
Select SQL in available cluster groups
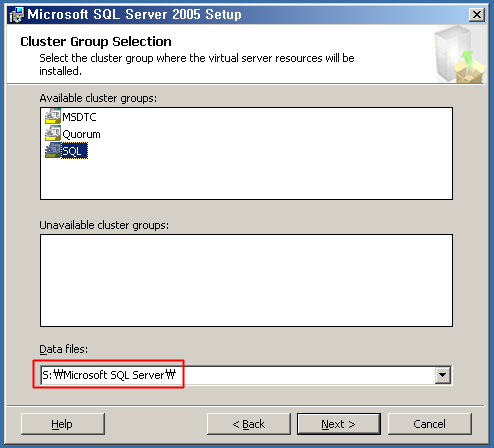point(74,151)
